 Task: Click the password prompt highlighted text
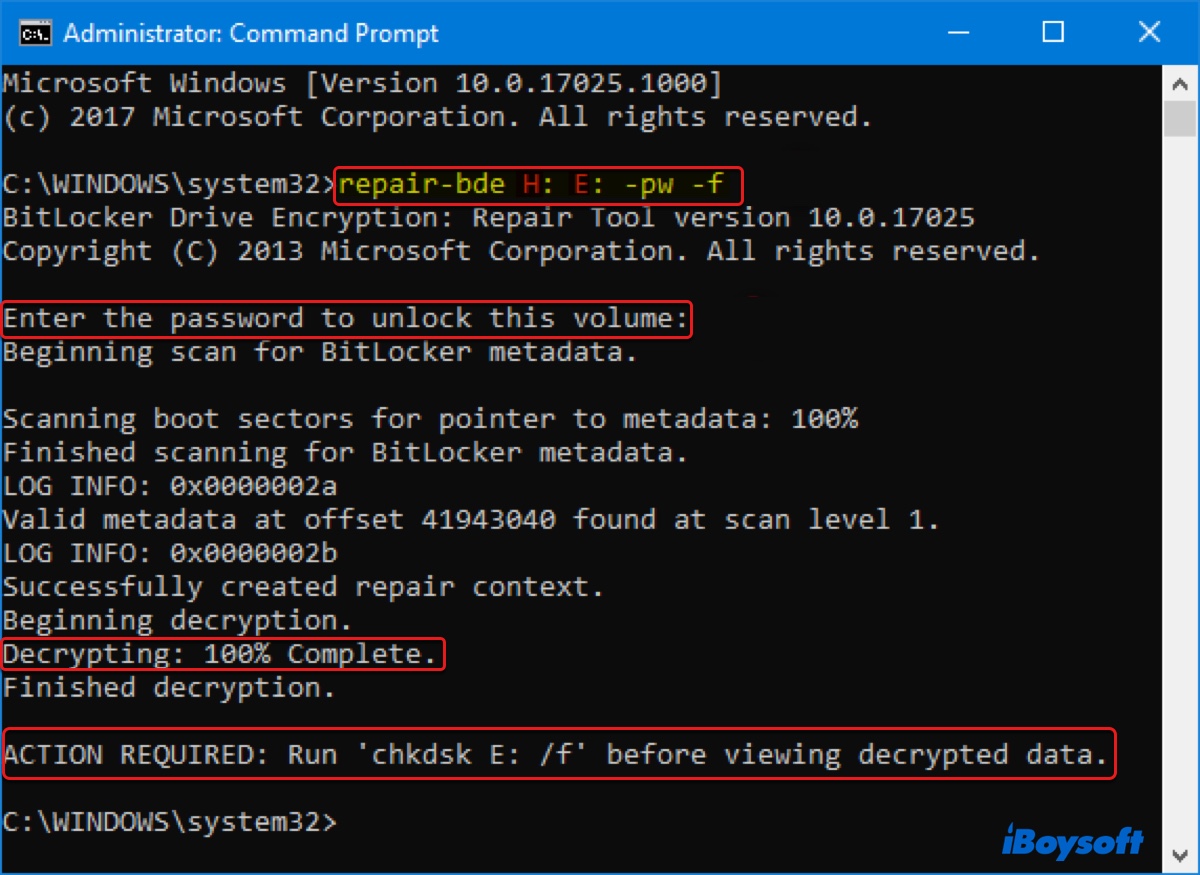pyautogui.click(x=345, y=318)
